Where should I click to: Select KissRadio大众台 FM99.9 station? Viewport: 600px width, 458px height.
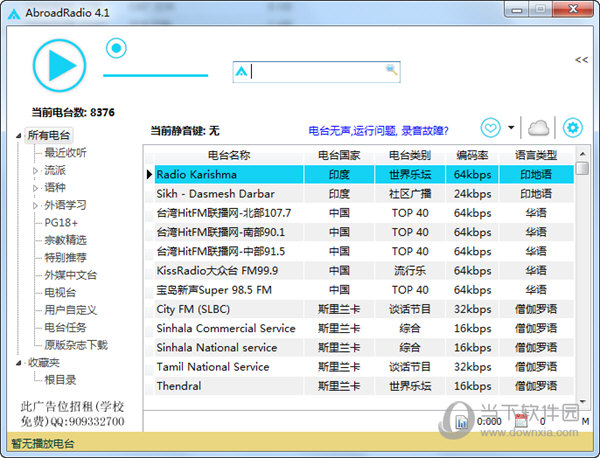pyautogui.click(x=360, y=271)
